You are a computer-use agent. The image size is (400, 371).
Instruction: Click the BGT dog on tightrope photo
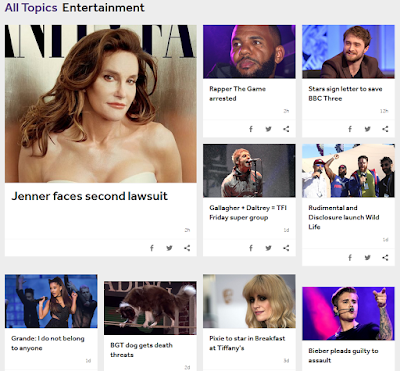[150, 308]
